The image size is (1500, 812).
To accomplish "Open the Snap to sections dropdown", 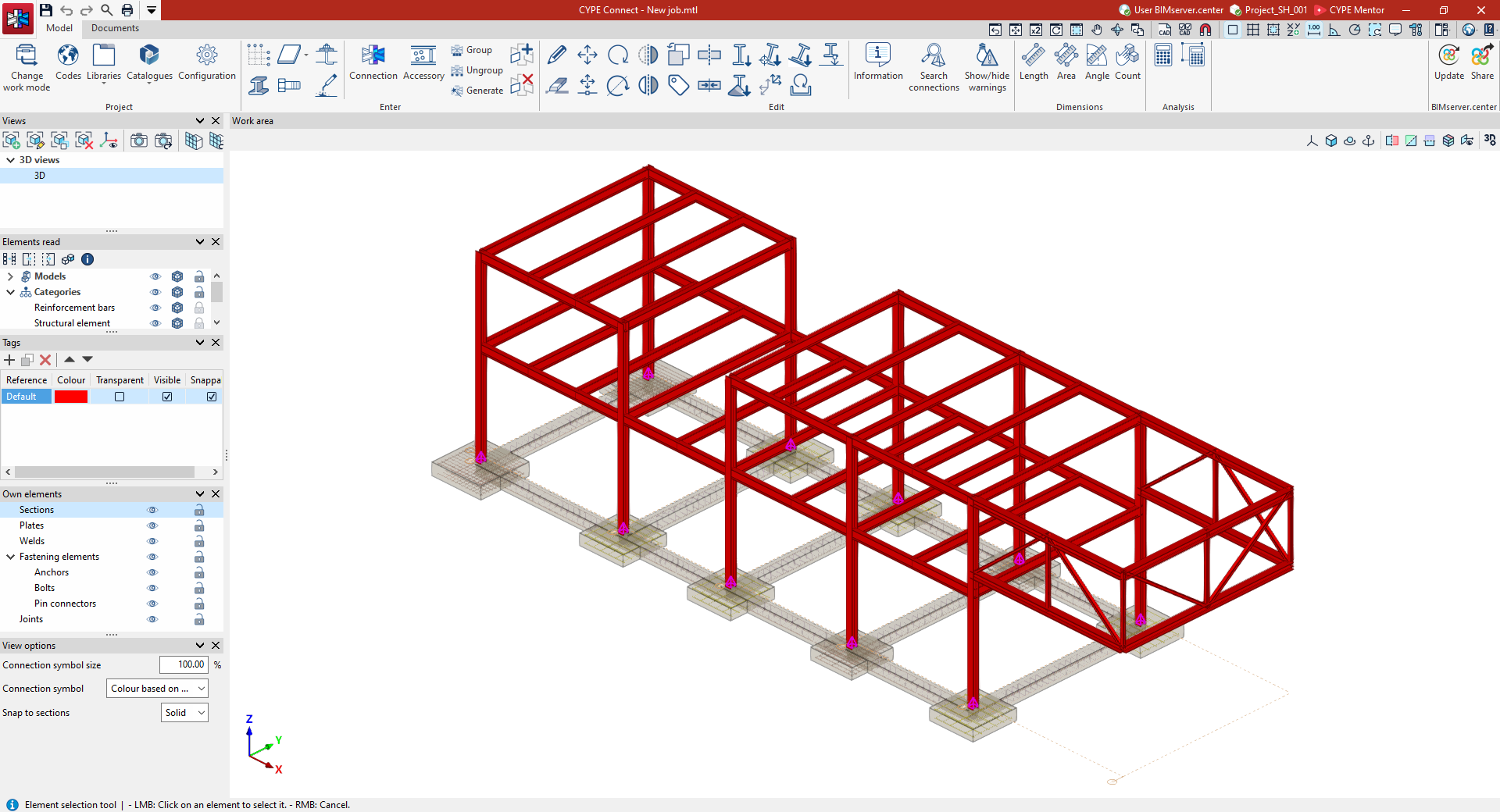I will coord(185,713).
